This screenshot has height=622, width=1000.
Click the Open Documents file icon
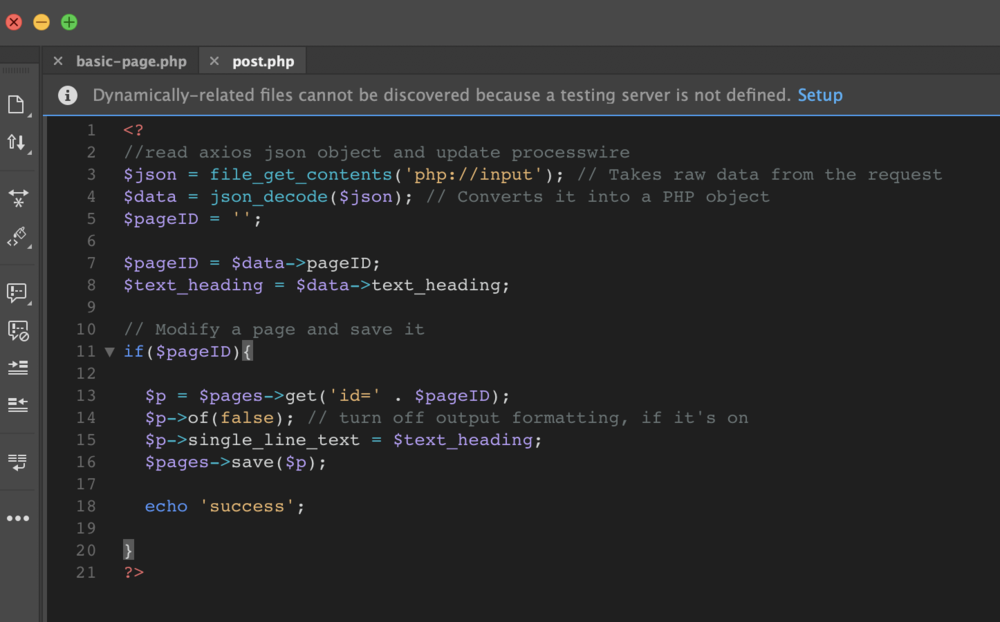click(14, 103)
